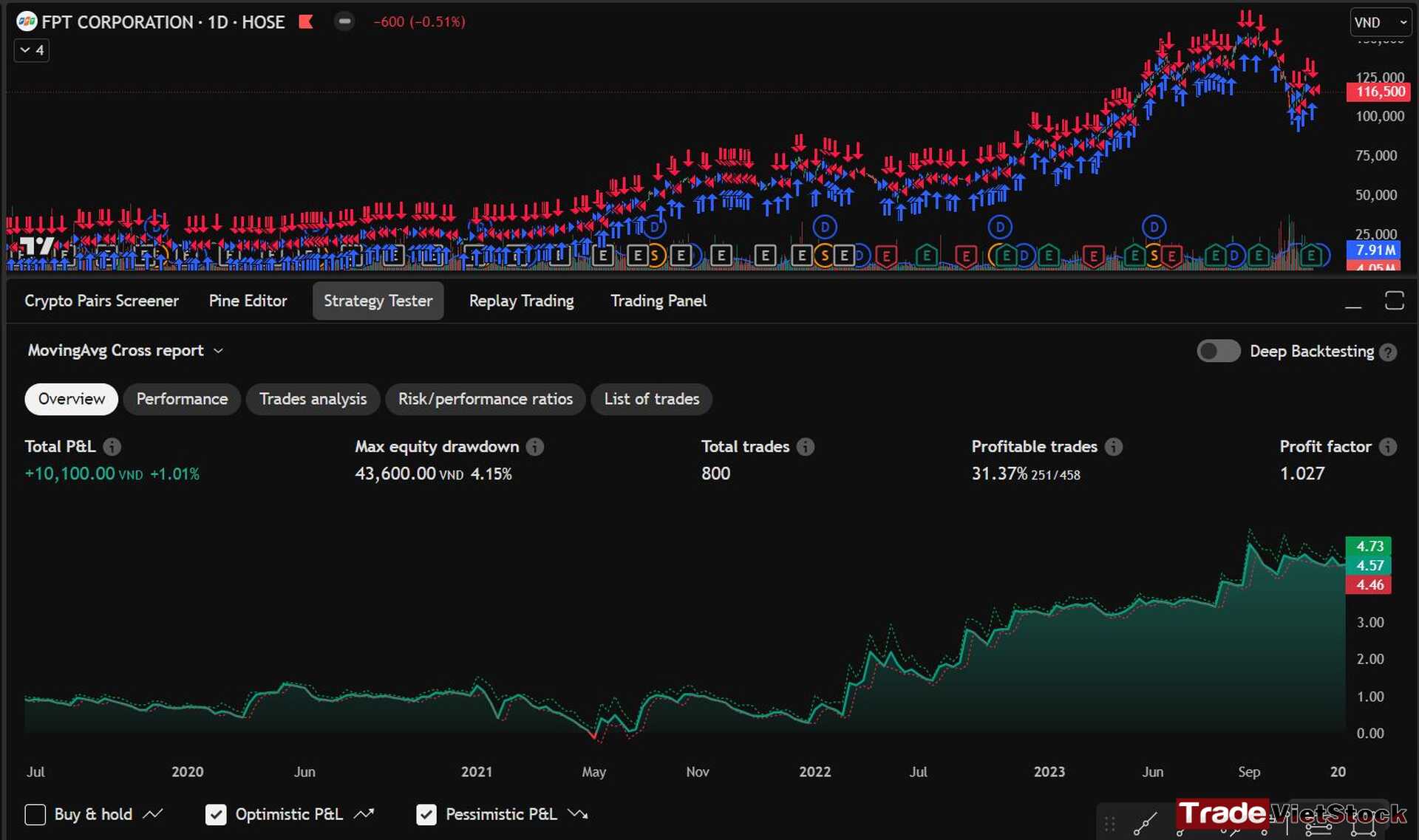Open the Pine Editor tab
1419x840 pixels.
[x=248, y=301]
